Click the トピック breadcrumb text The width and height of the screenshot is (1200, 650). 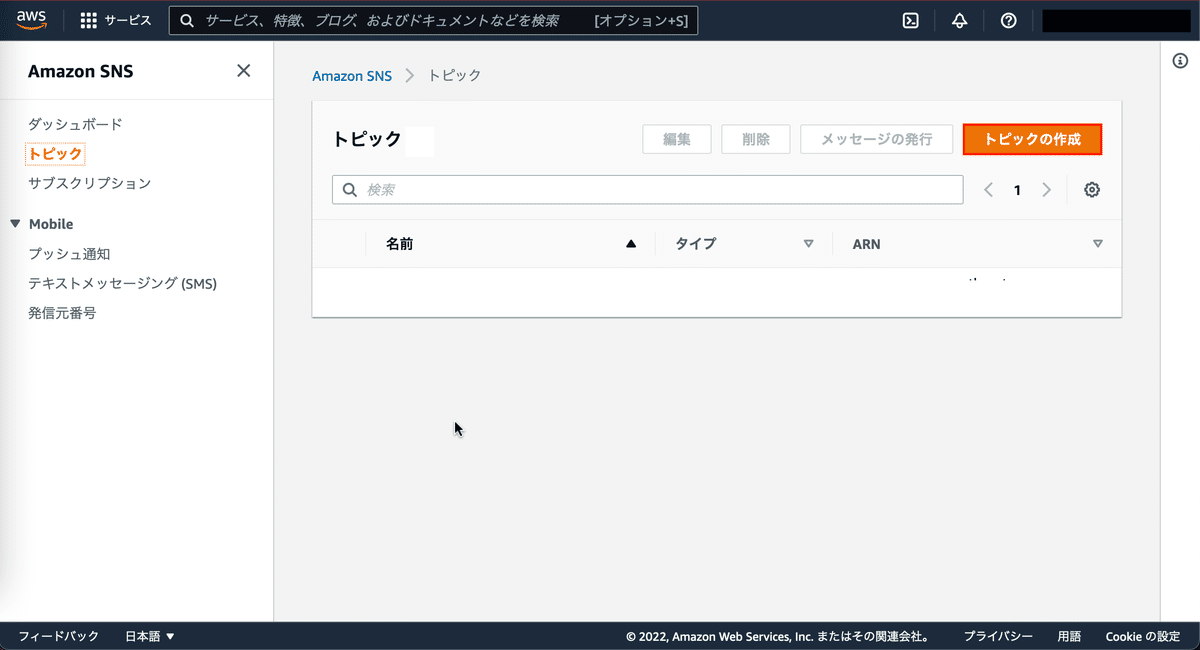click(455, 76)
